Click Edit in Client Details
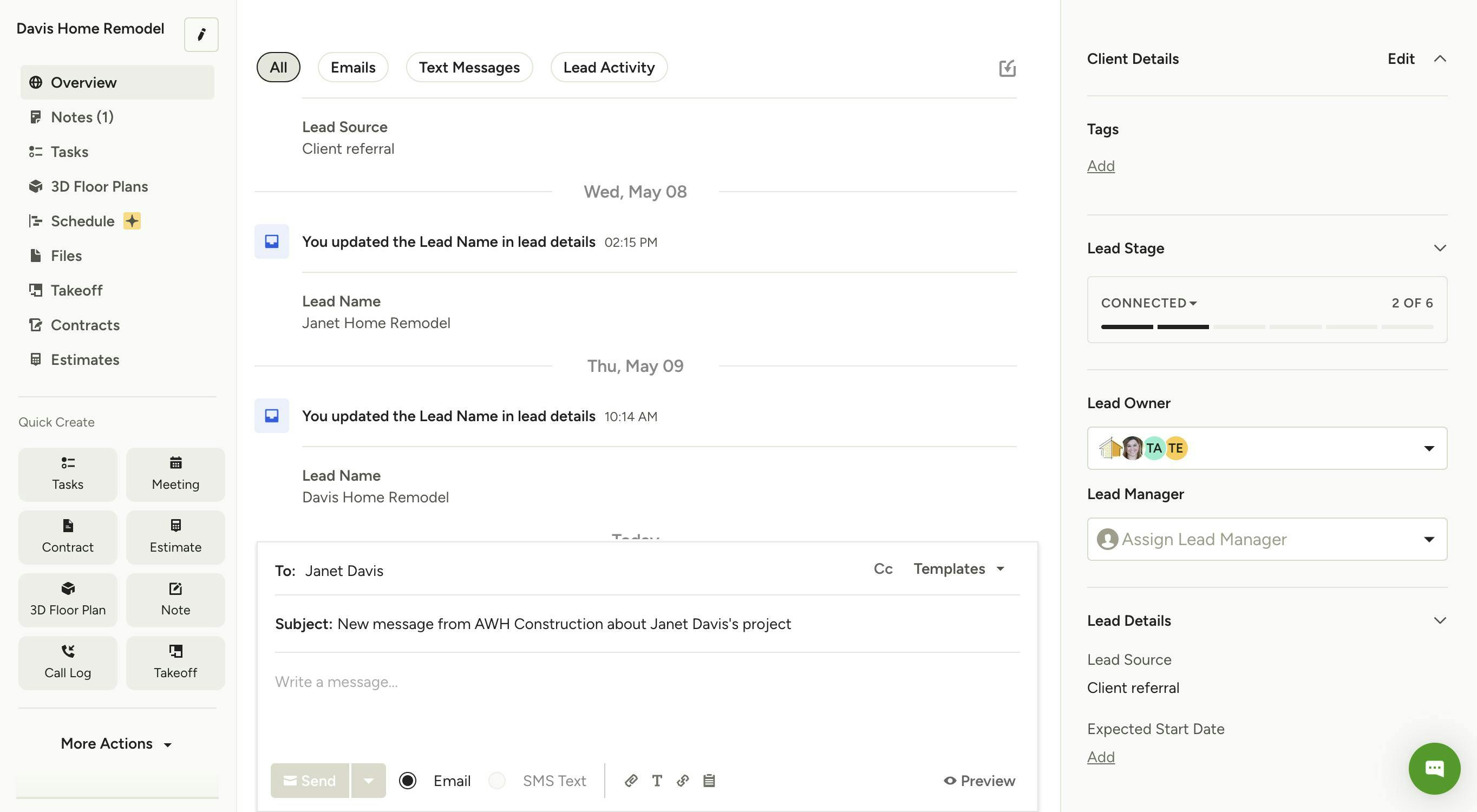Image resolution: width=1477 pixels, height=812 pixels. click(x=1400, y=58)
